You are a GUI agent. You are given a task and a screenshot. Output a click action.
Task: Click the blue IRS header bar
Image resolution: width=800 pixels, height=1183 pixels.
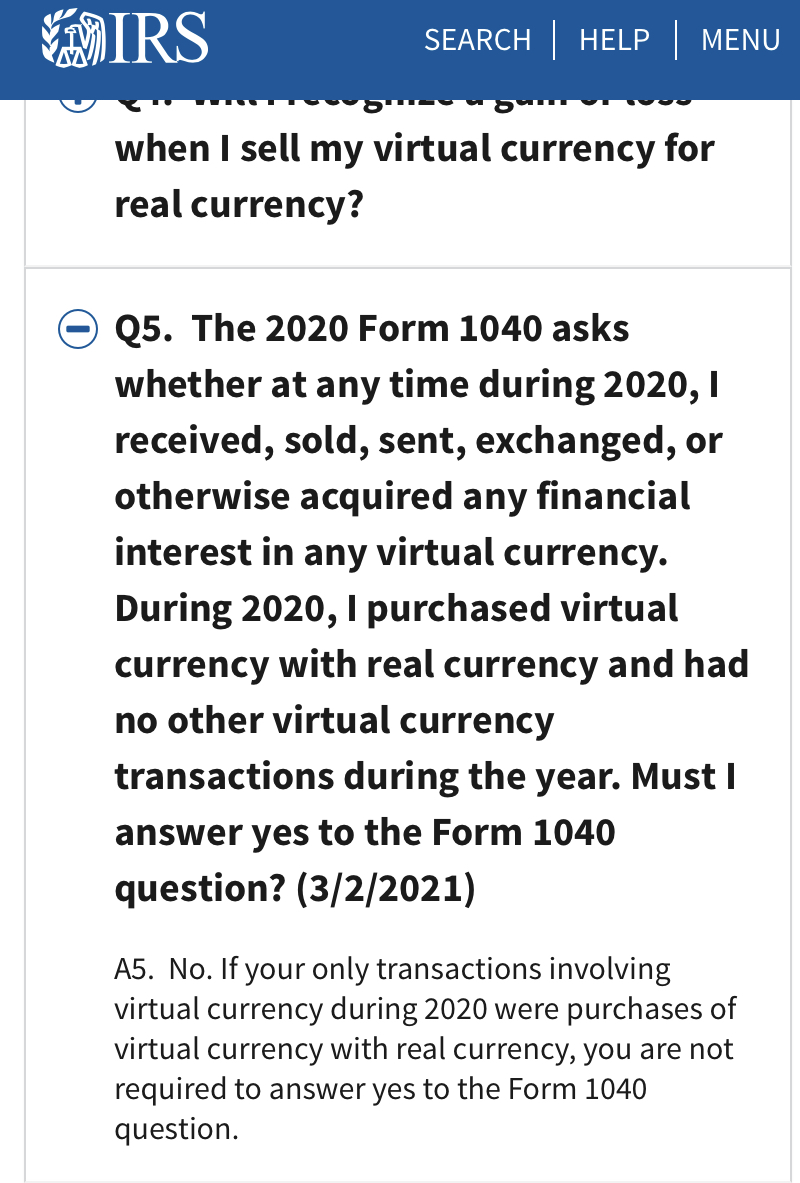point(400,50)
